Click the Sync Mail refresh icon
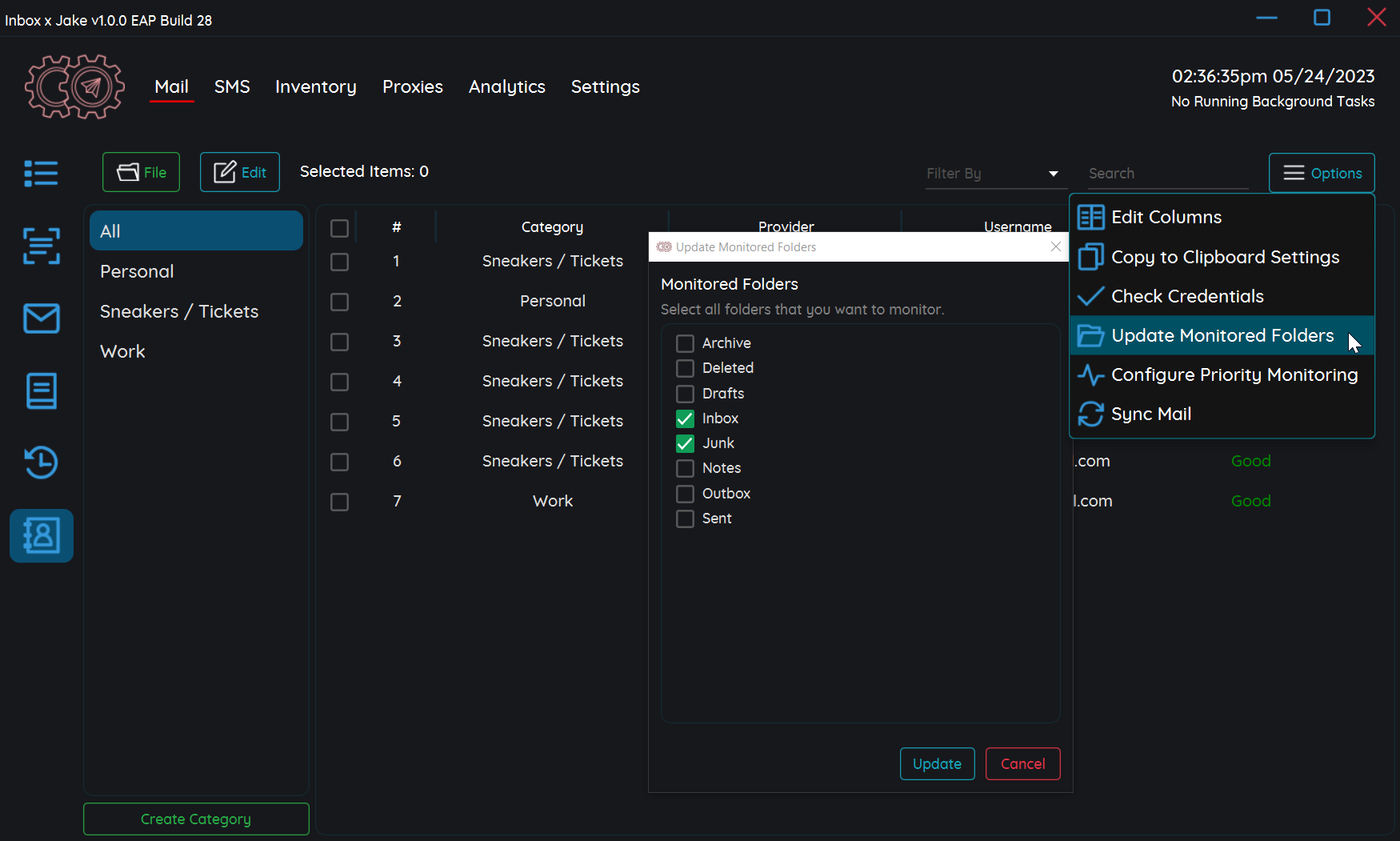 pyautogui.click(x=1090, y=414)
